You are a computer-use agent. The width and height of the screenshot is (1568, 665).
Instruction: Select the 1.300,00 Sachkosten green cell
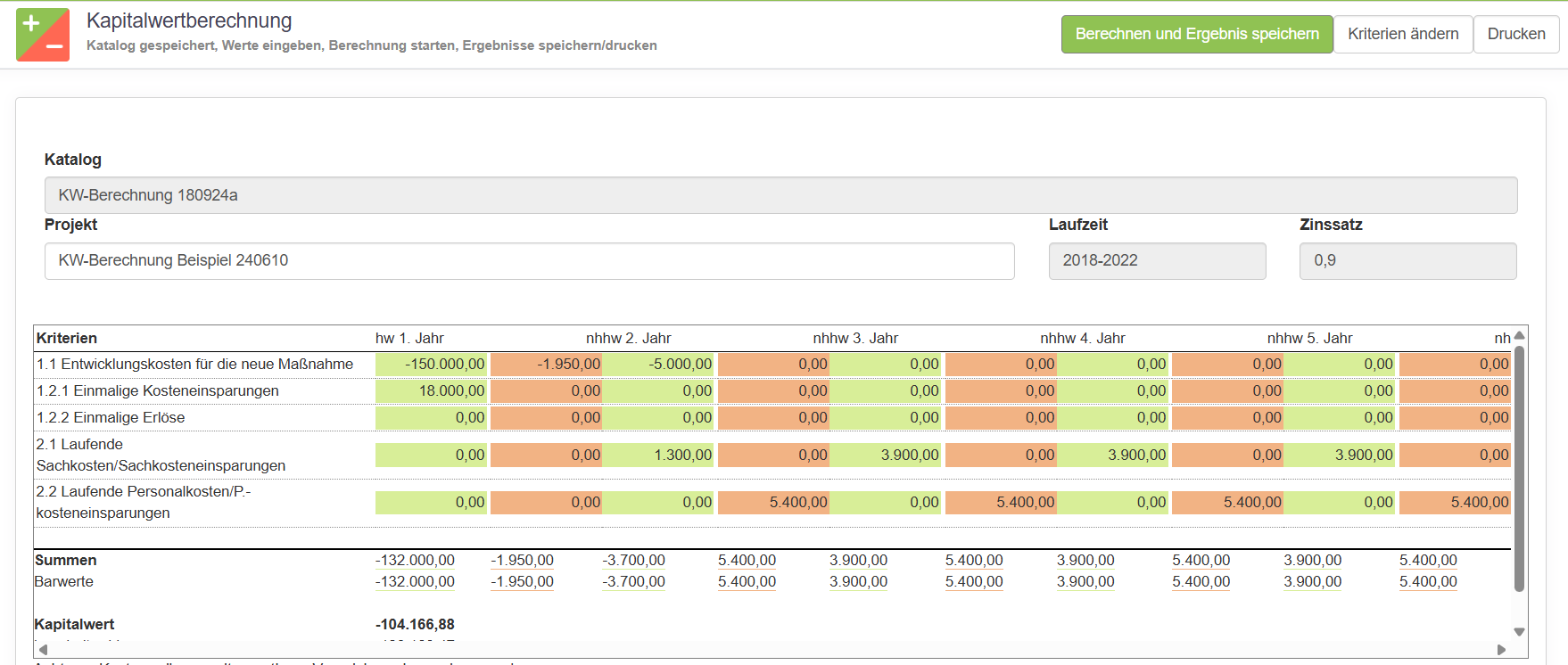point(659,456)
